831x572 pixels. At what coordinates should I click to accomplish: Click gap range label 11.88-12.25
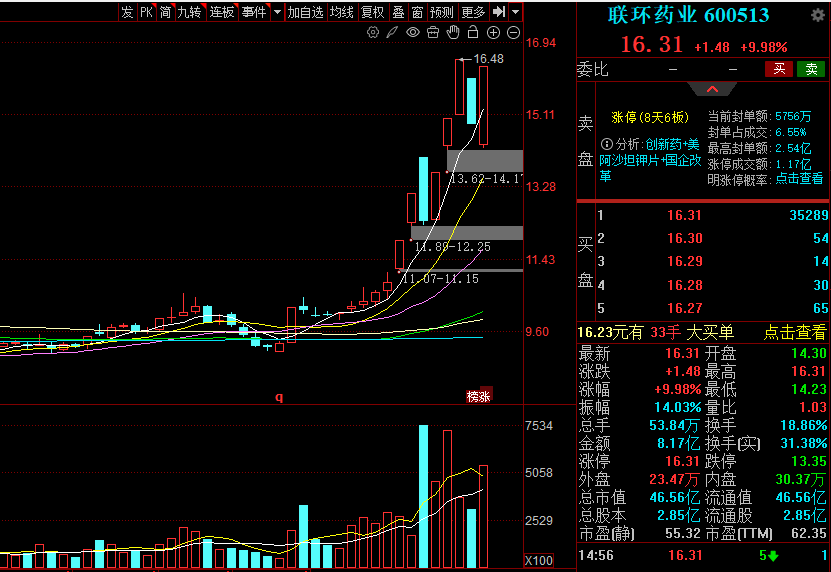(x=452, y=247)
